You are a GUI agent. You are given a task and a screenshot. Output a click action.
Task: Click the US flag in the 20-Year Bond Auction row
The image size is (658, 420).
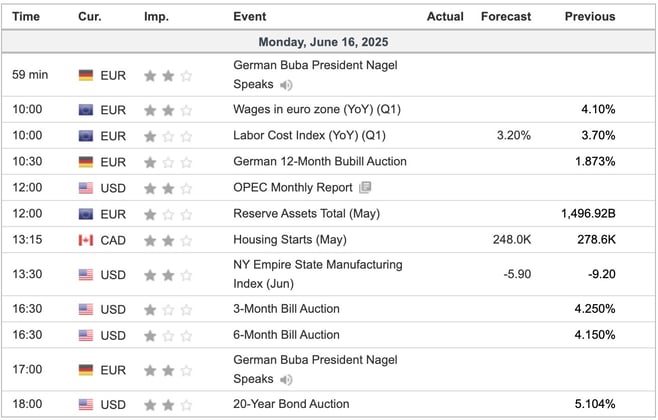click(x=86, y=404)
